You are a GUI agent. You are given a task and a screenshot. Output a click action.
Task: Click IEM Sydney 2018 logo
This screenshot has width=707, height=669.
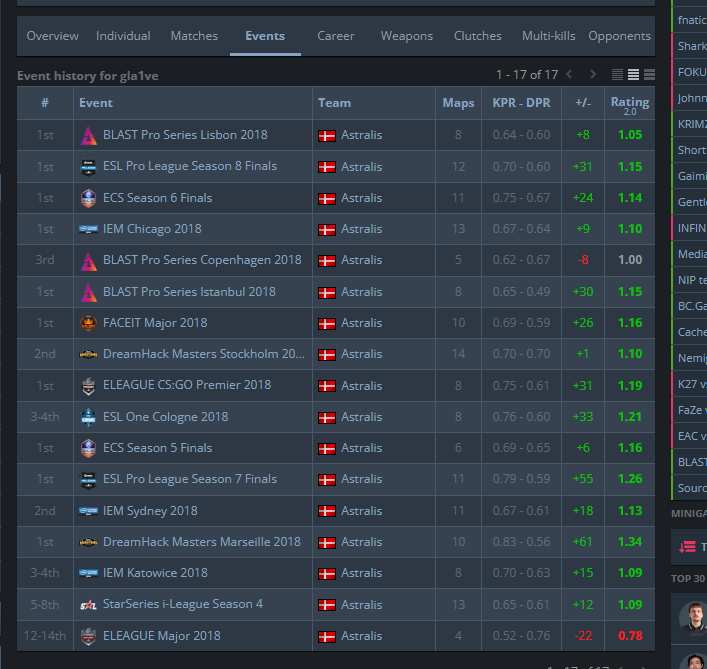[88, 511]
